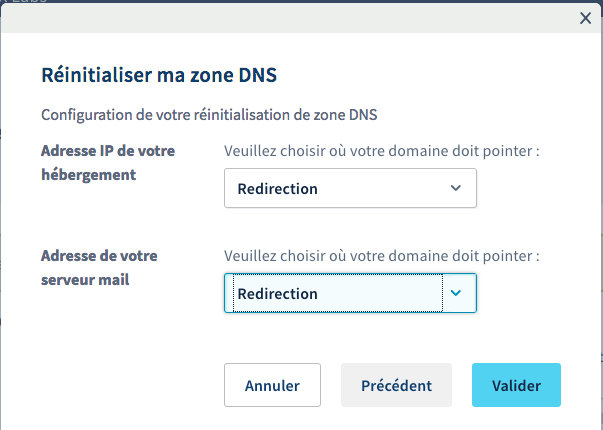Click the 'Adresse IP de votre hébergement' label
This screenshot has width=603, height=430.
click(x=108, y=162)
